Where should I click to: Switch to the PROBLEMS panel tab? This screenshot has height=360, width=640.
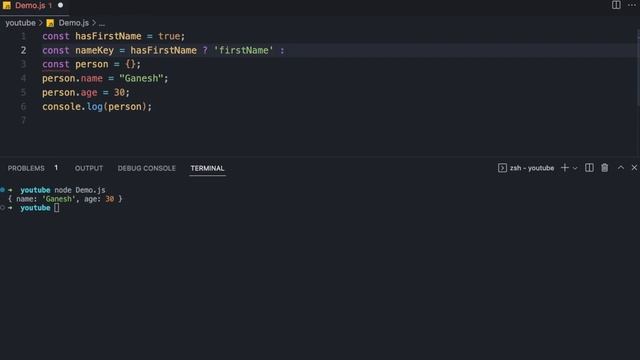pyautogui.click(x=26, y=168)
